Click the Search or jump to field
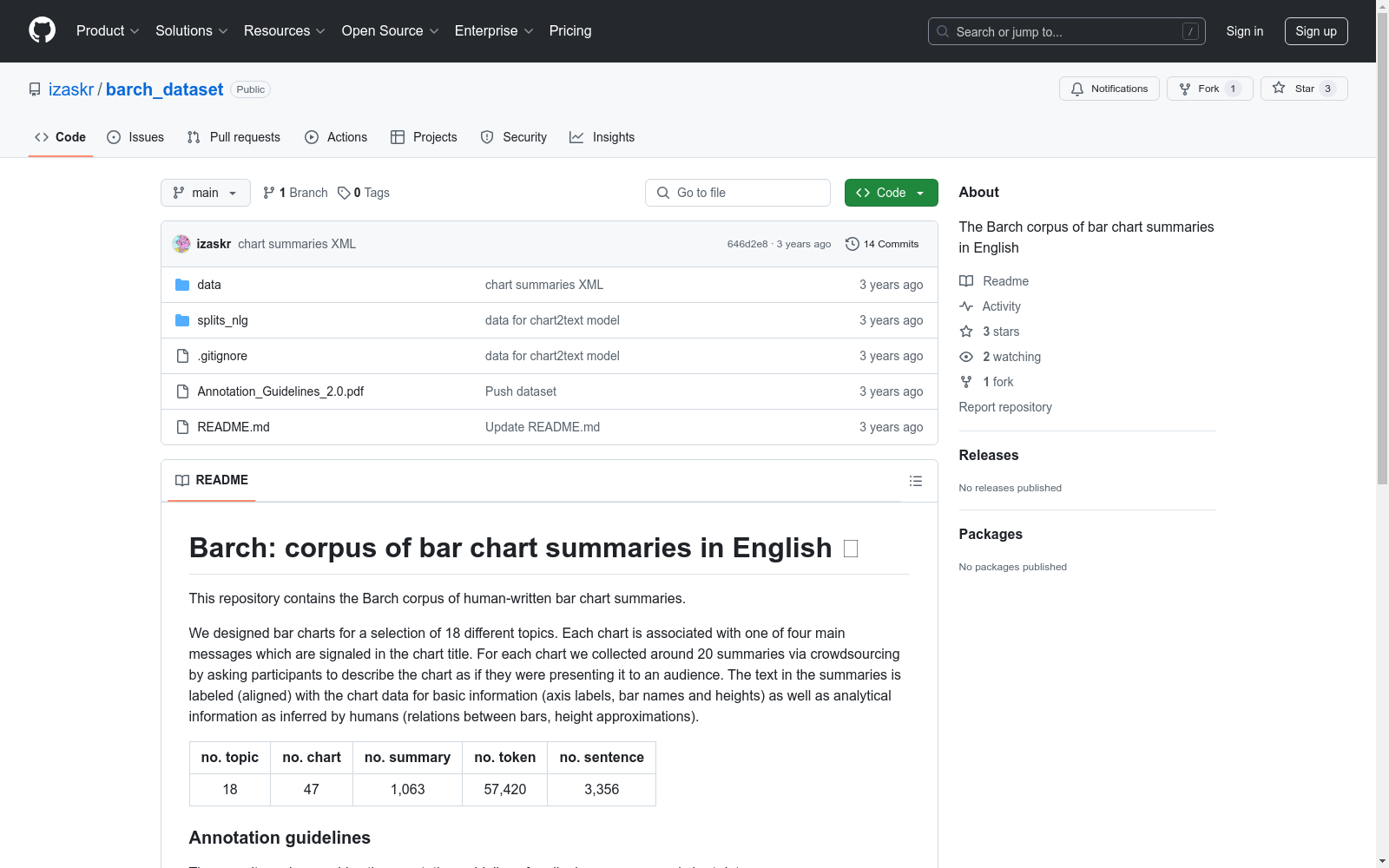The height and width of the screenshot is (868, 1389). pos(1067,31)
